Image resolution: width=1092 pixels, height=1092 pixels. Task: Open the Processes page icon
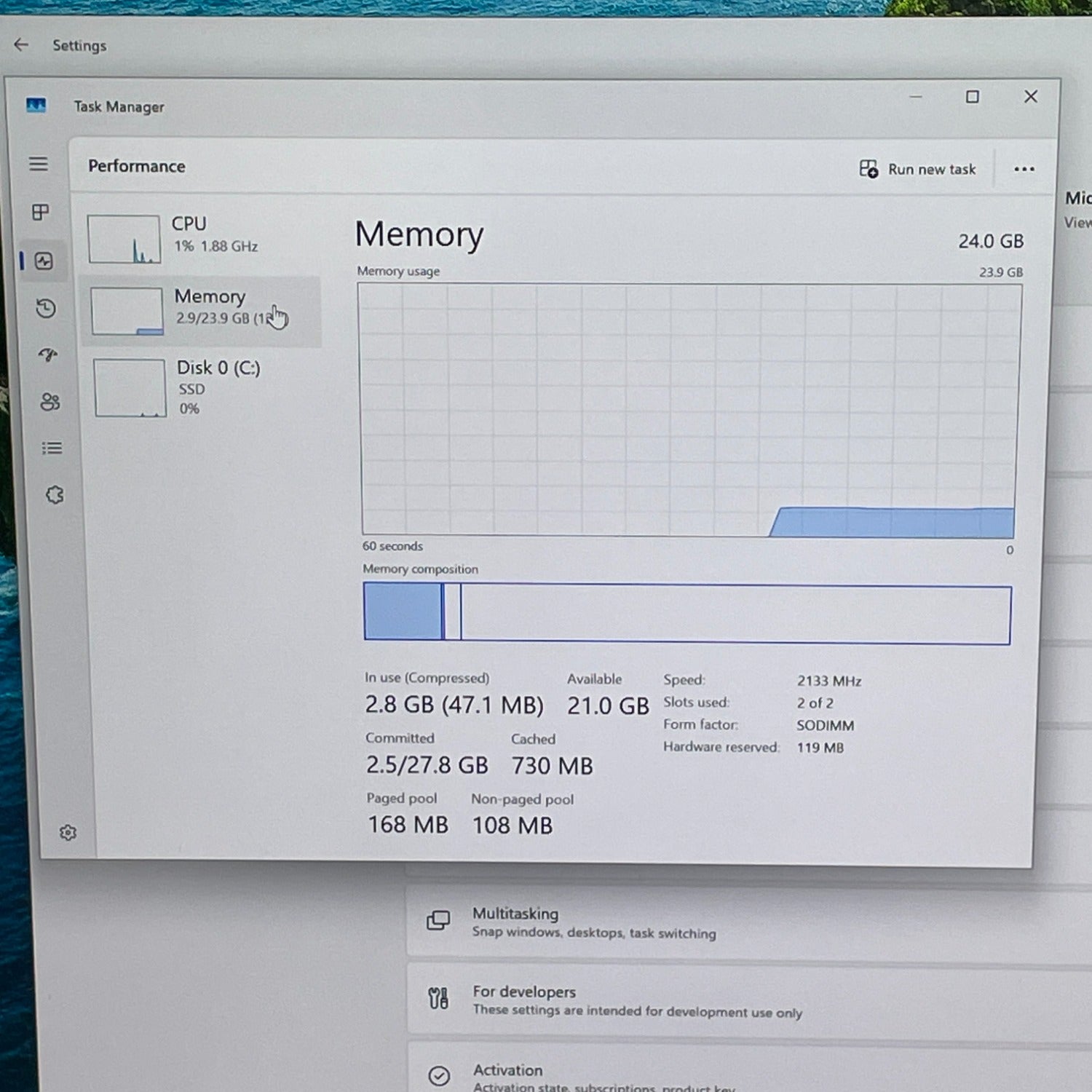coord(41,212)
